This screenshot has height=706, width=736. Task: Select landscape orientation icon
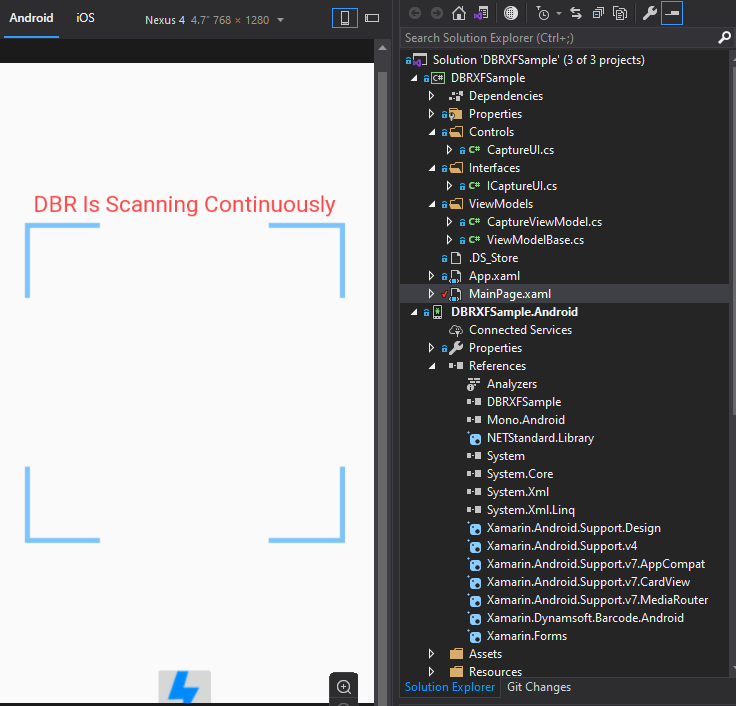coord(372,18)
